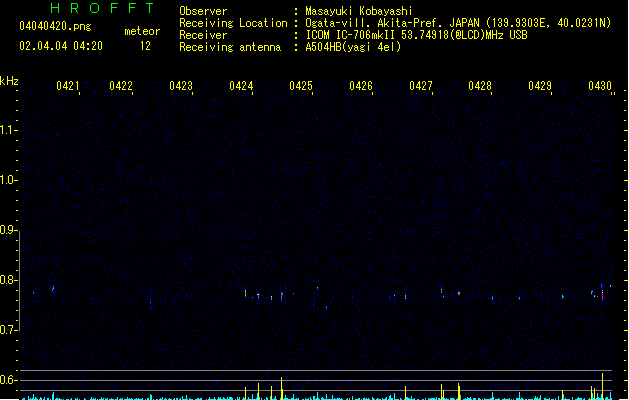Click time marker 0423

point(181,86)
